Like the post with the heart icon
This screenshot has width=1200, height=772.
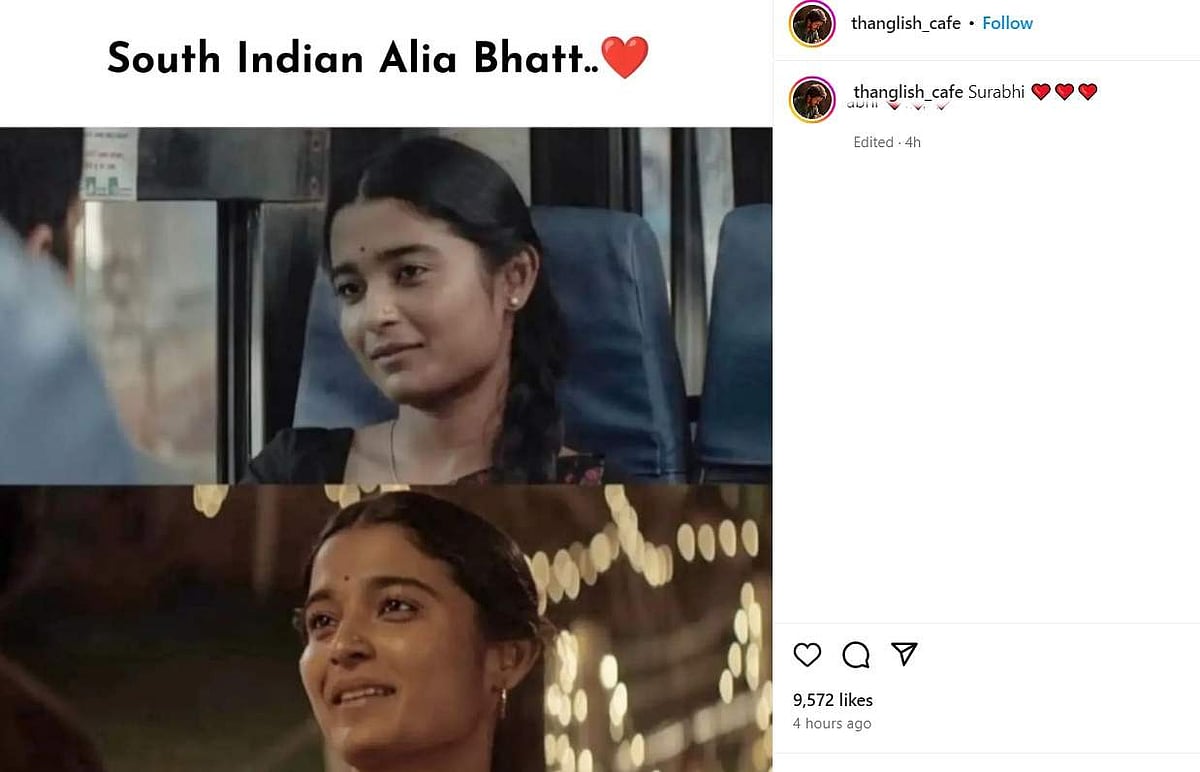click(807, 655)
